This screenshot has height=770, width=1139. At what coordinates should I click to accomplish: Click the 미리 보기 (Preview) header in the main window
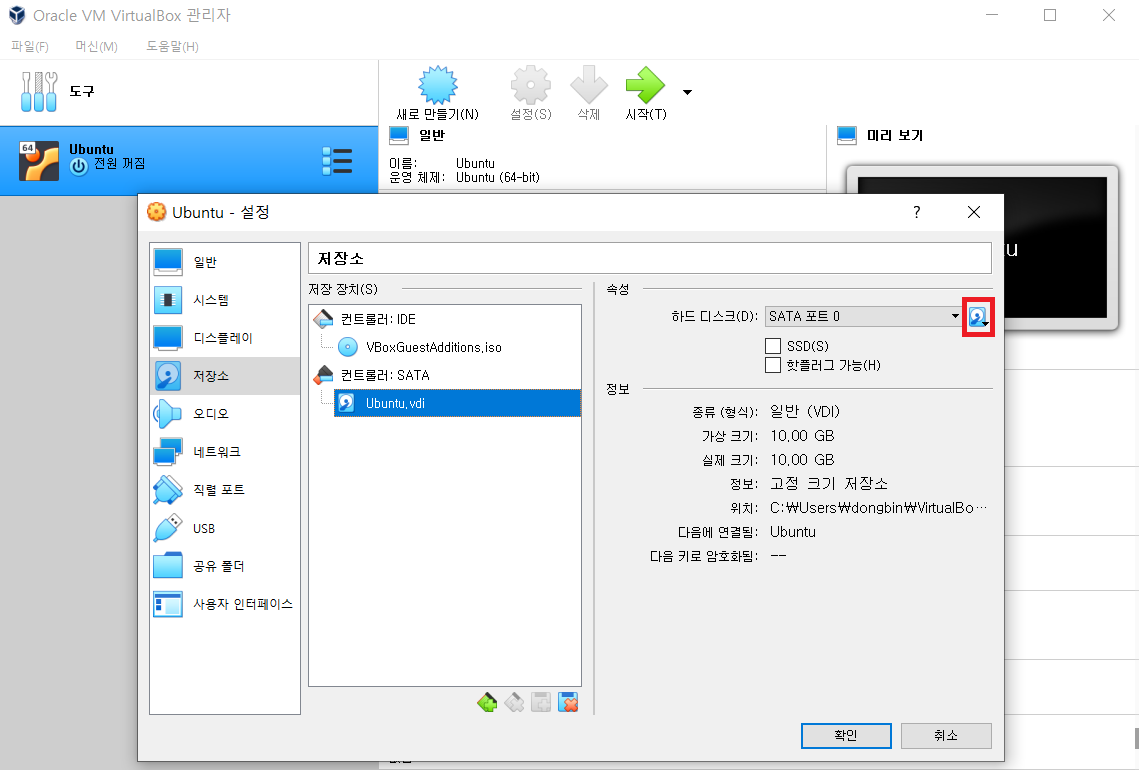pos(895,135)
